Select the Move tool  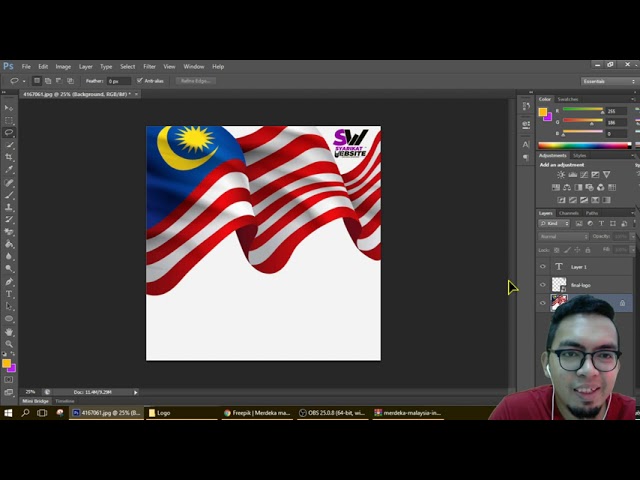pos(9,108)
